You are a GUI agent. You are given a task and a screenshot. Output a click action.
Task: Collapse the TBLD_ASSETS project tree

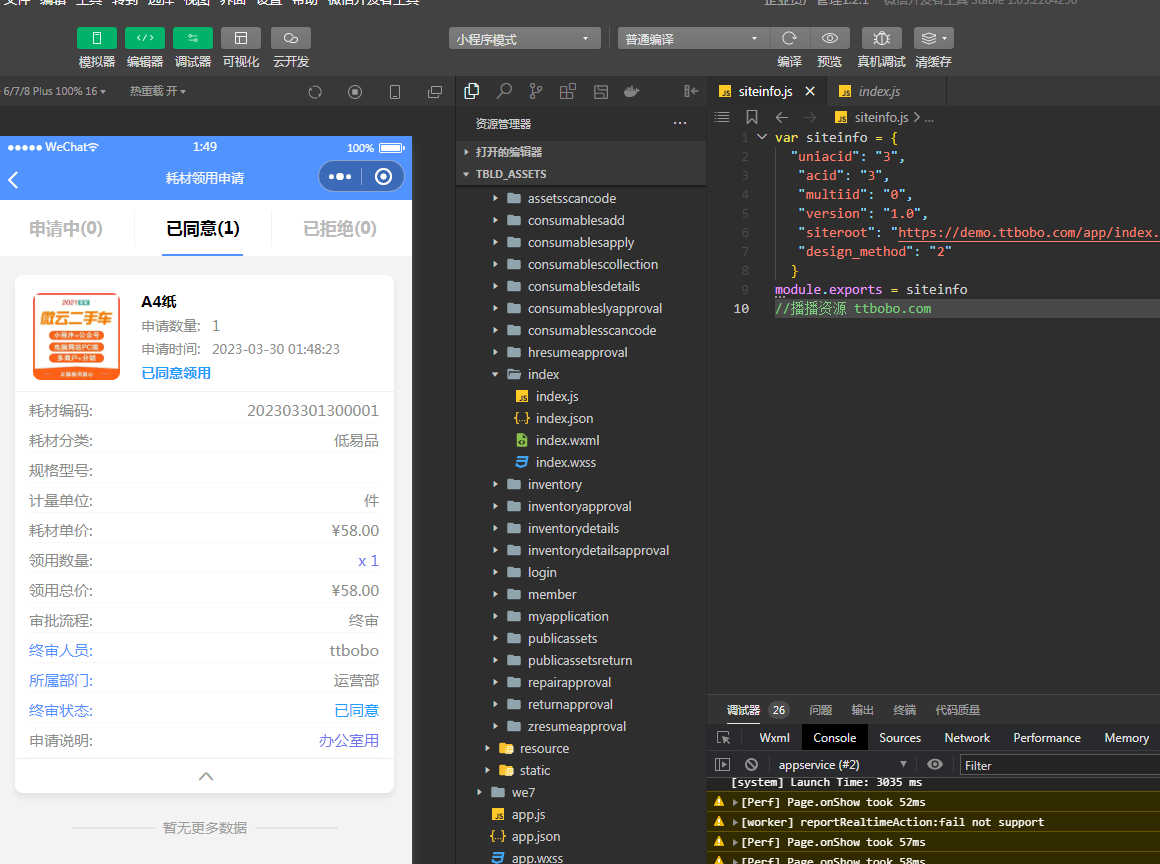pyautogui.click(x=580, y=174)
